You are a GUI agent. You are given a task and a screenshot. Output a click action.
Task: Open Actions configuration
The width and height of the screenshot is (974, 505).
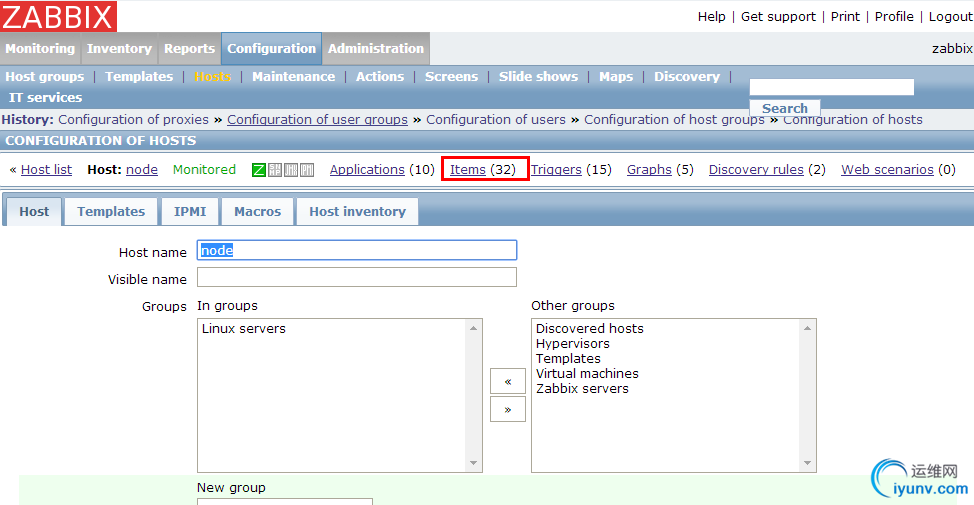(380, 76)
